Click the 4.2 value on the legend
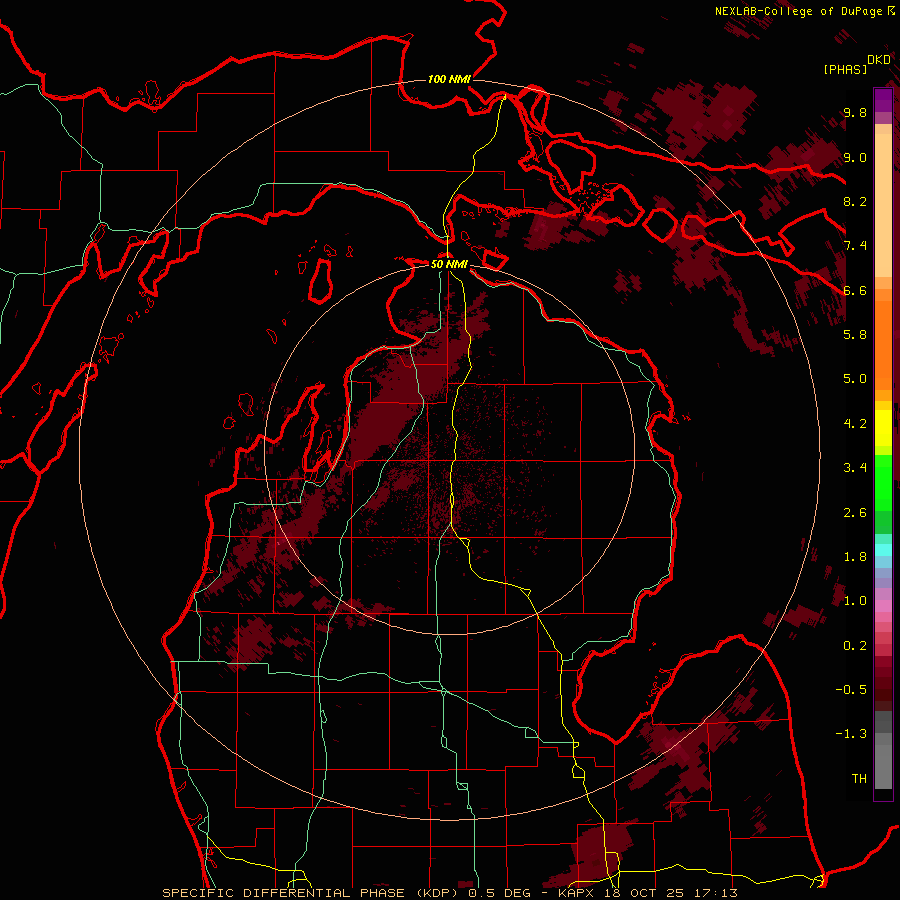The height and width of the screenshot is (900, 900). pyautogui.click(x=855, y=424)
